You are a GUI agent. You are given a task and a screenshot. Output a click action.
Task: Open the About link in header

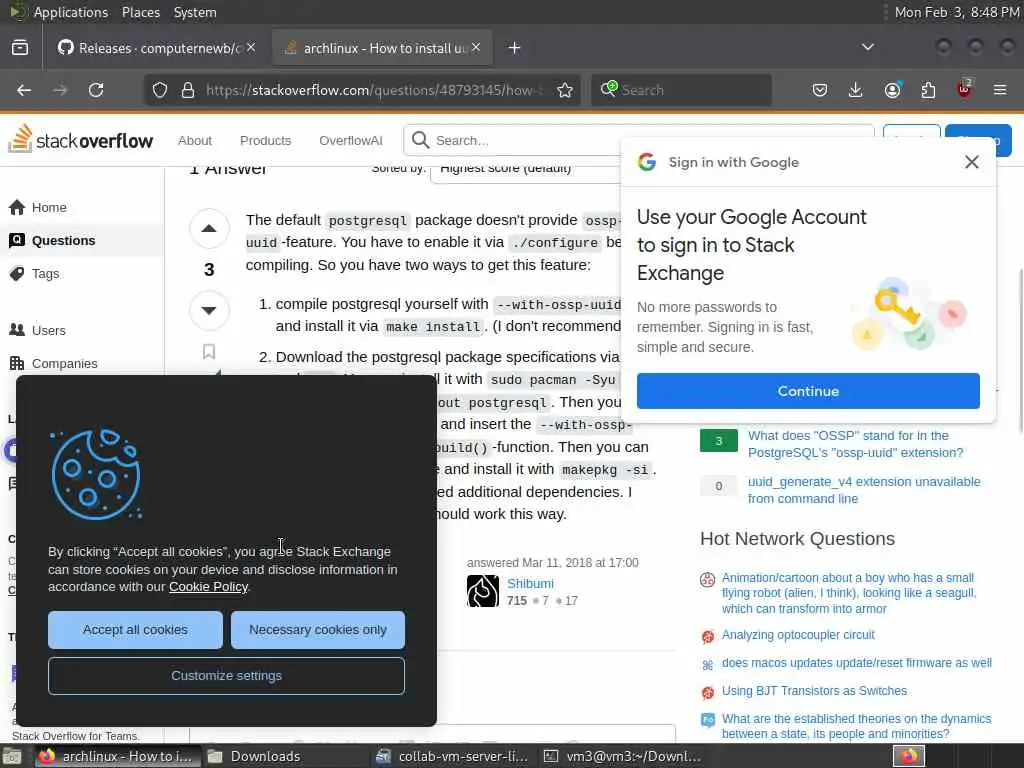195,140
